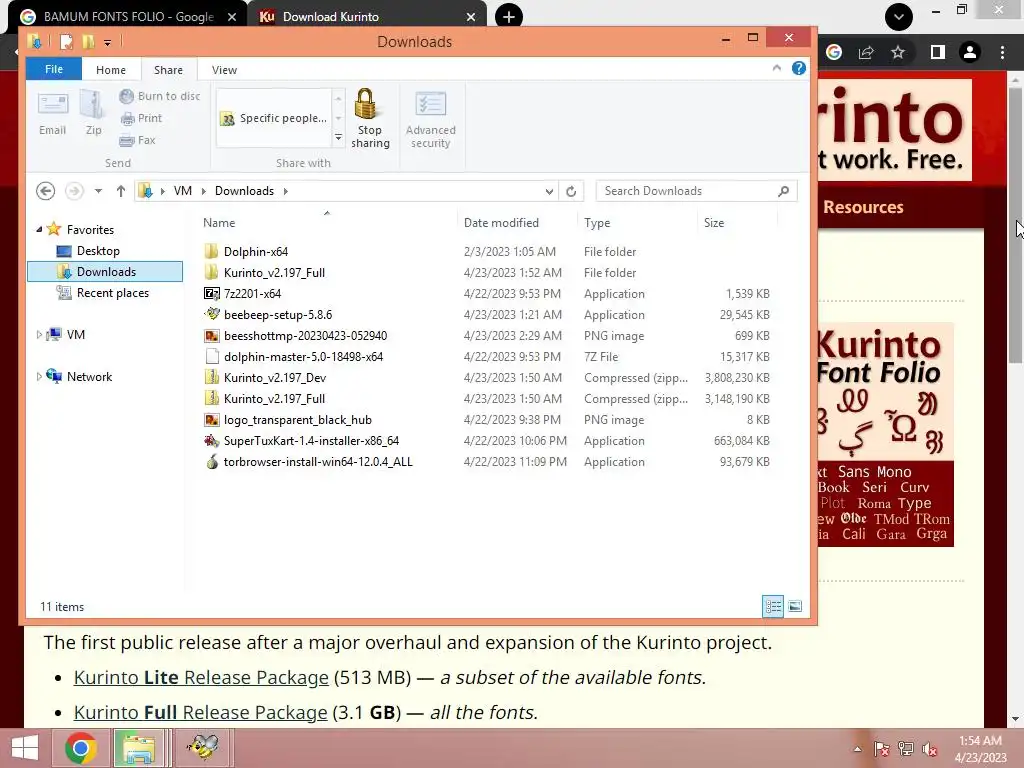Open Windows Start button

click(x=25, y=748)
